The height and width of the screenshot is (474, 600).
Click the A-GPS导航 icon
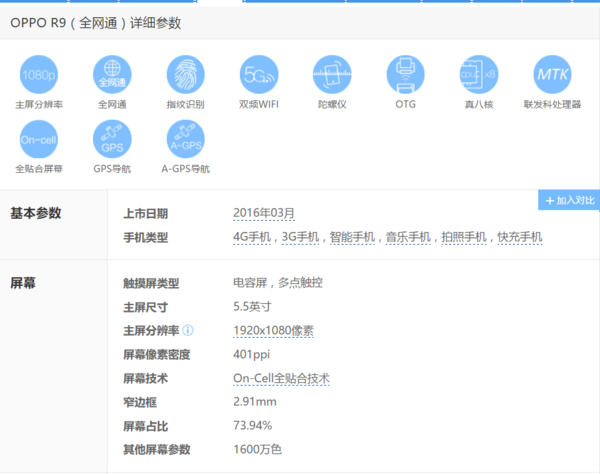[x=185, y=139]
